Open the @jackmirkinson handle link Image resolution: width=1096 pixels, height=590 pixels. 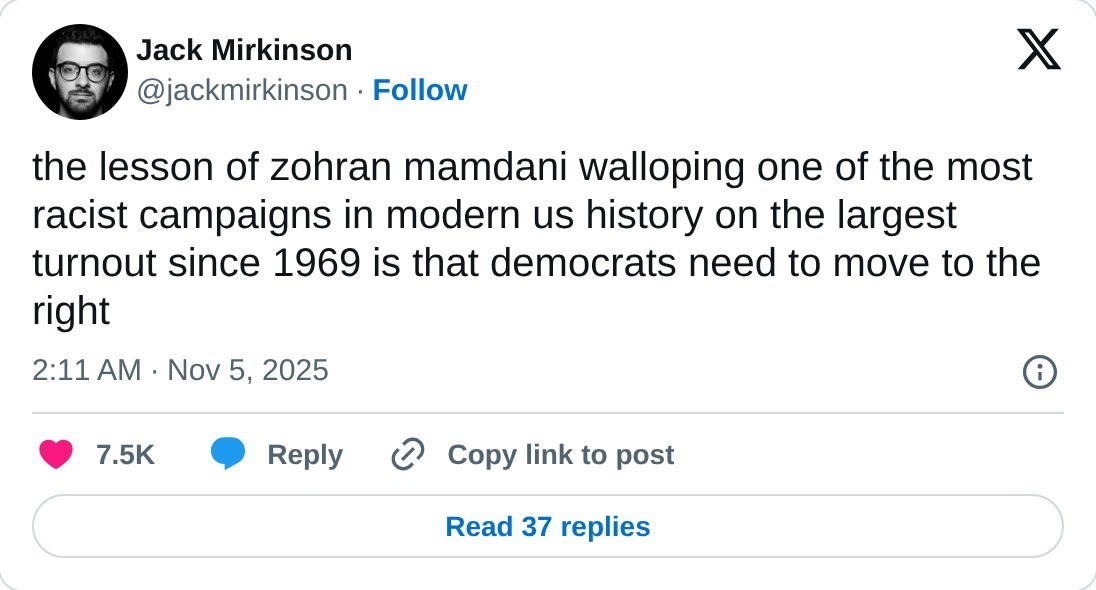[242, 91]
